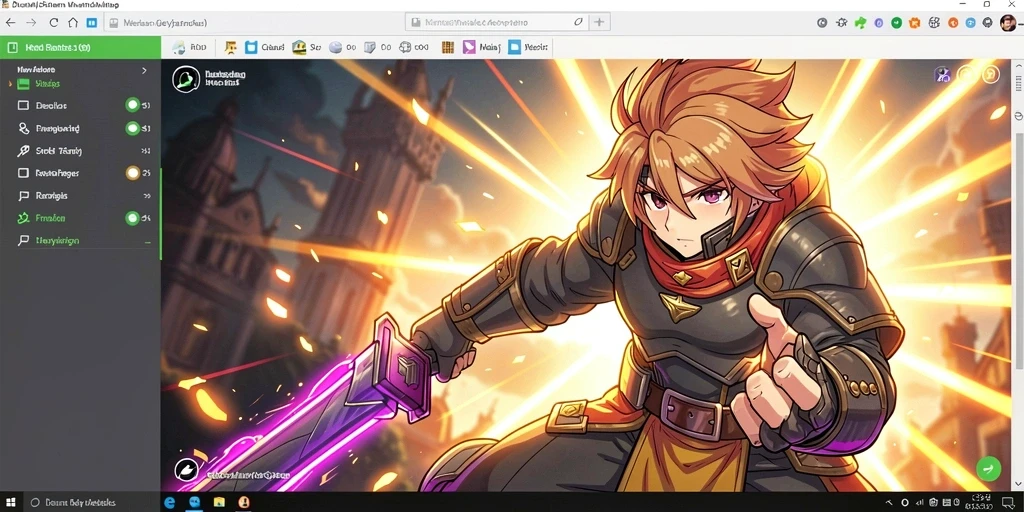Toggle the orange switch in sidebar
Screen dimensions: 1024x512
point(133,173)
